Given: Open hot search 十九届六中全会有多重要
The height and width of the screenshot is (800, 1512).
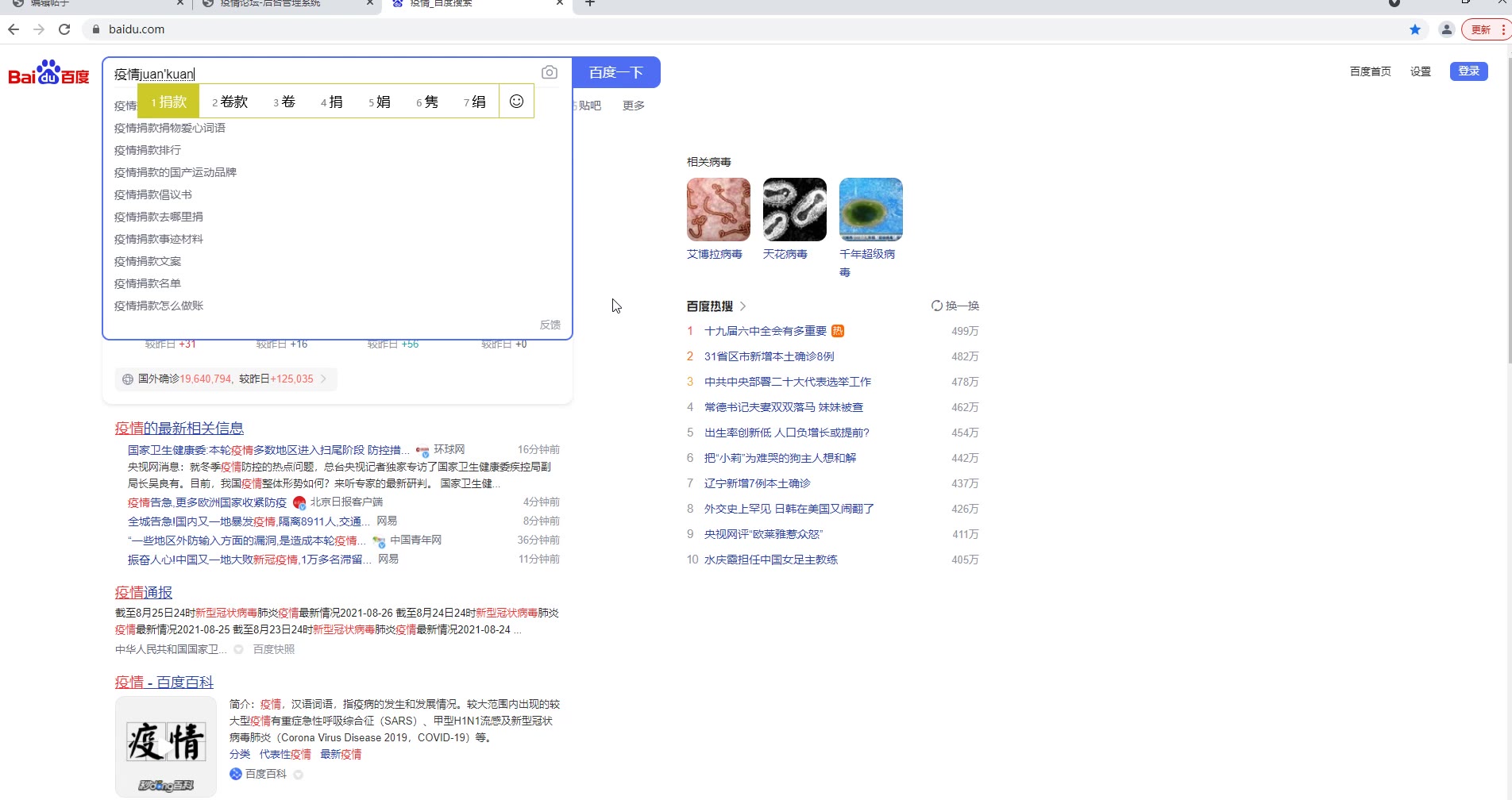Looking at the screenshot, I should coord(766,331).
